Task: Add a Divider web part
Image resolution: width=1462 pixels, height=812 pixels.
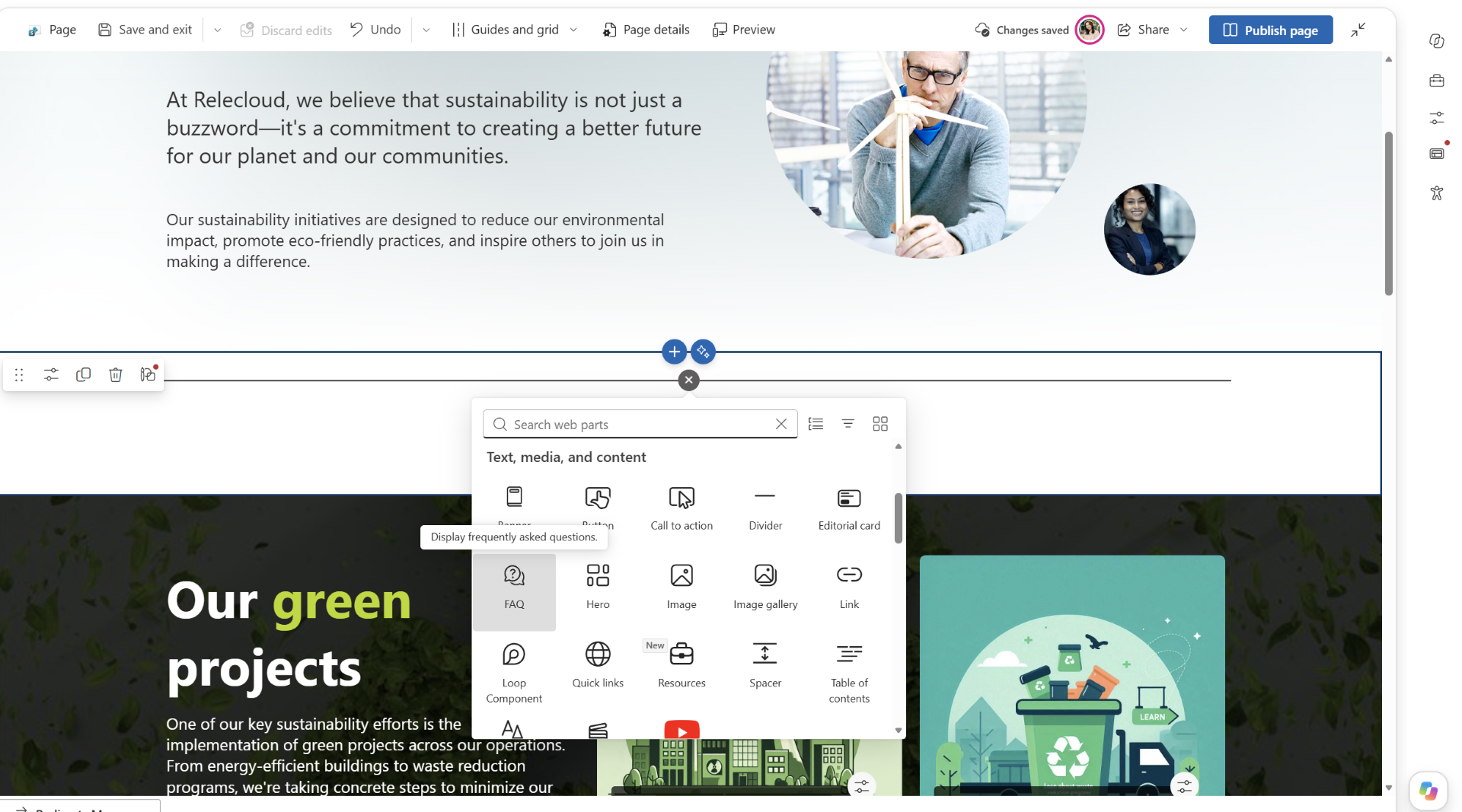Action: coord(765,508)
